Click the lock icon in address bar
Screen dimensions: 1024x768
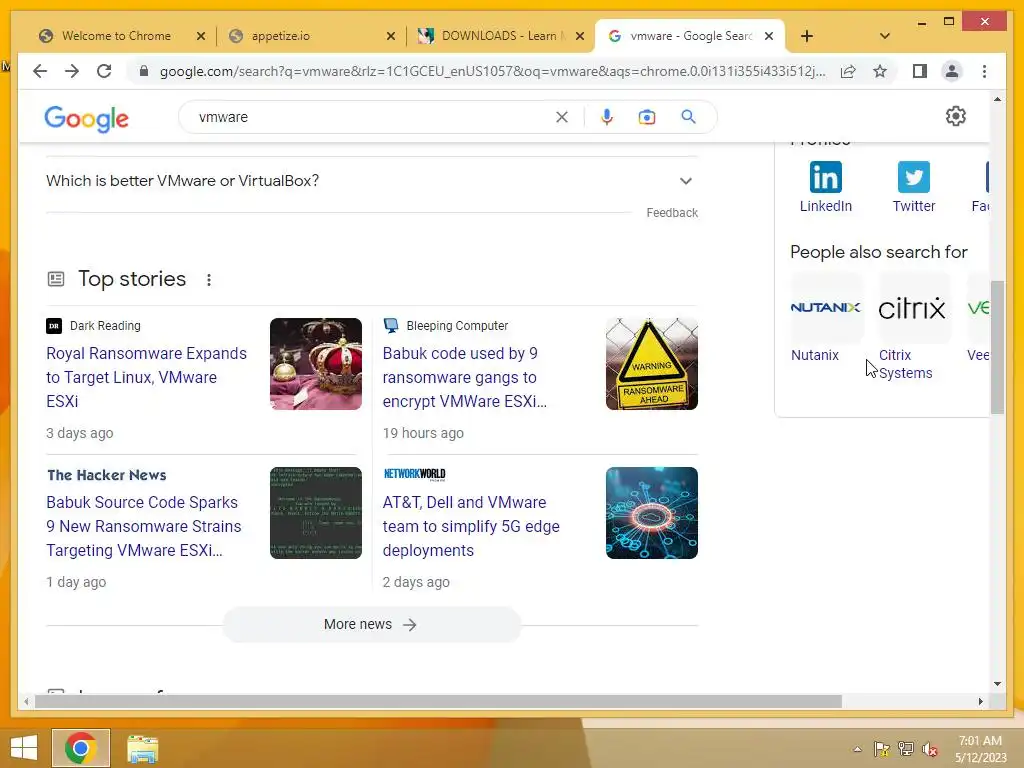pos(144,71)
